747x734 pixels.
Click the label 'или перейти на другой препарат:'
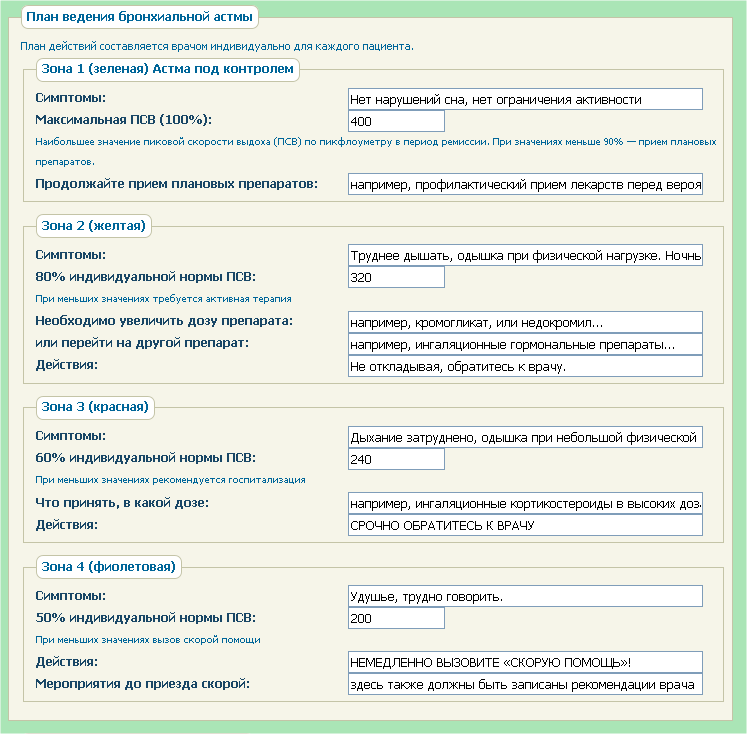pyautogui.click(x=142, y=343)
